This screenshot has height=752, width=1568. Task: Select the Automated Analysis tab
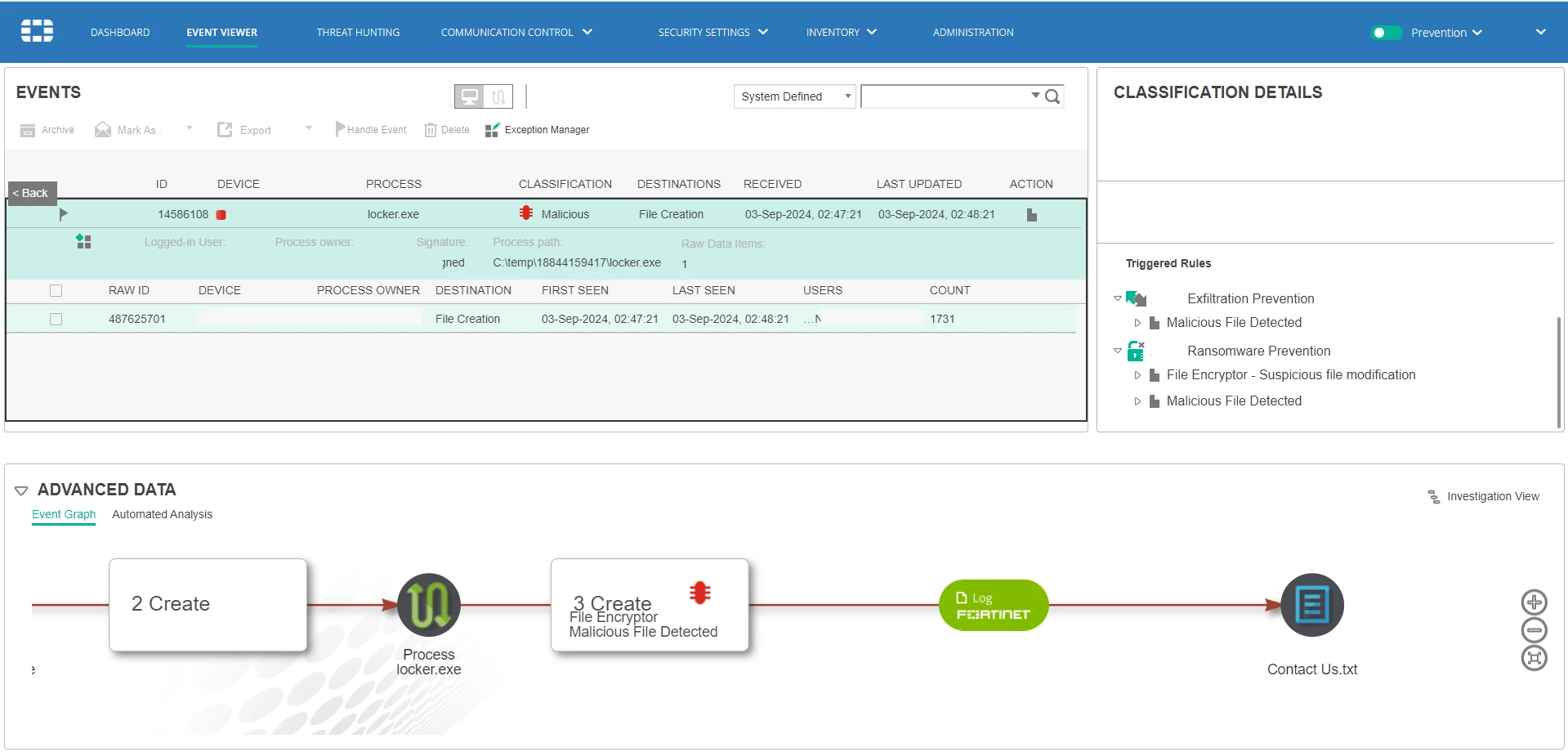coord(162,514)
